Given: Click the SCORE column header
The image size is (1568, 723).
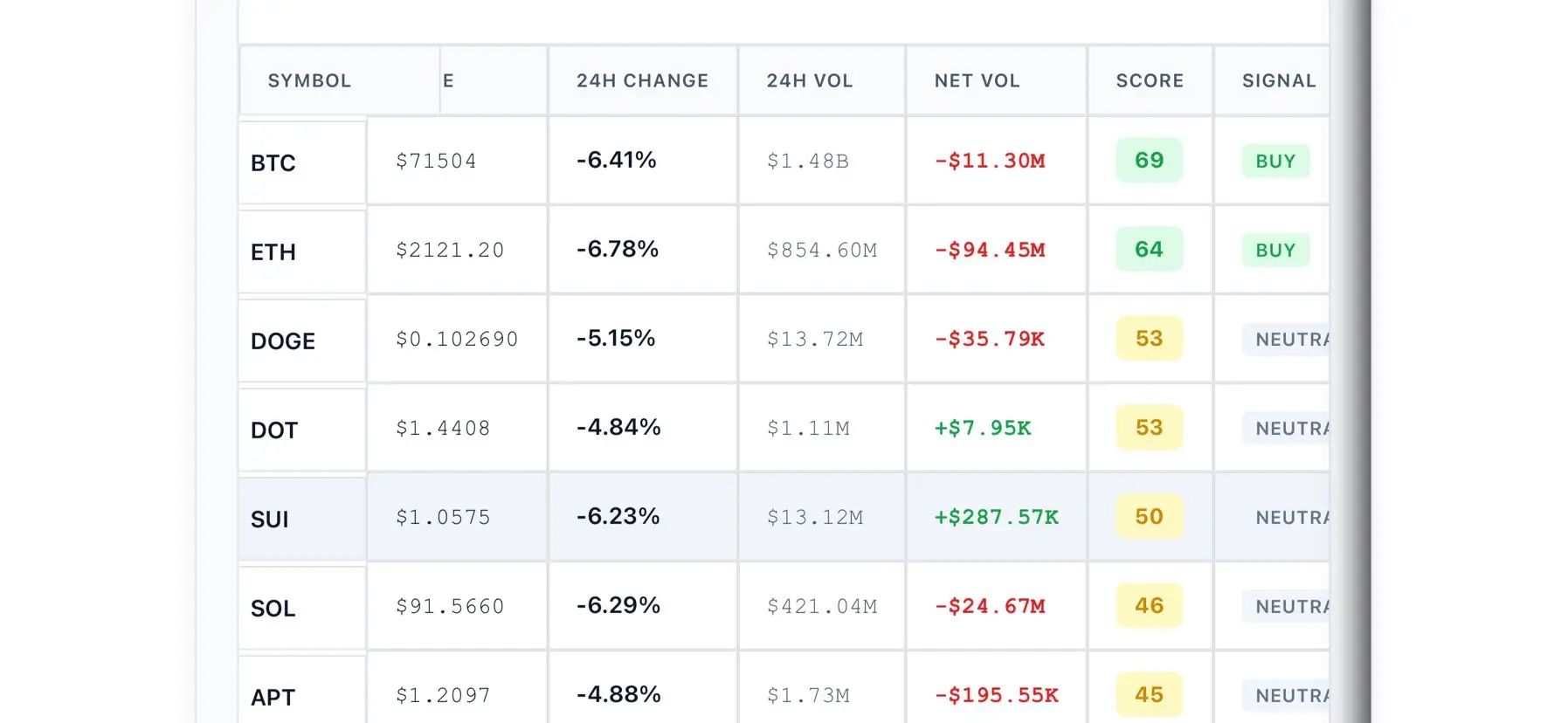Looking at the screenshot, I should (1150, 81).
